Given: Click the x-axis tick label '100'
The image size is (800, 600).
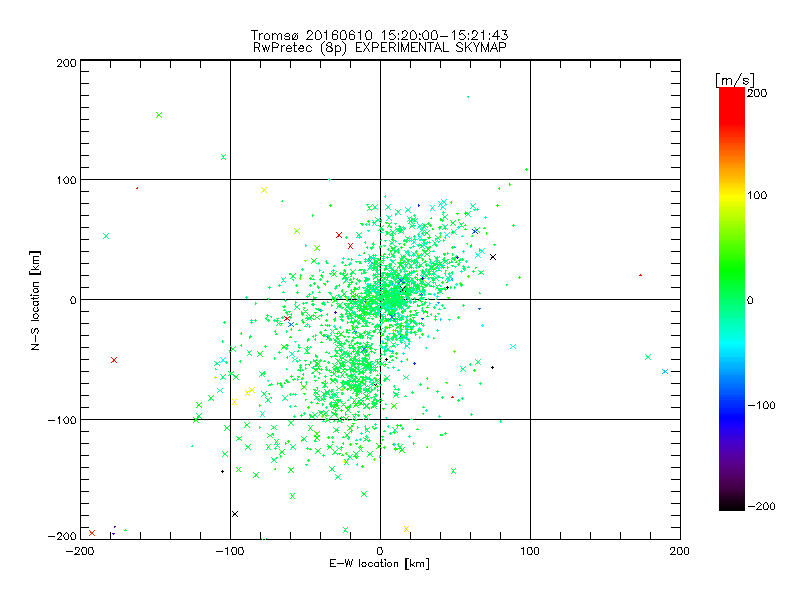Looking at the screenshot, I should point(530,551).
